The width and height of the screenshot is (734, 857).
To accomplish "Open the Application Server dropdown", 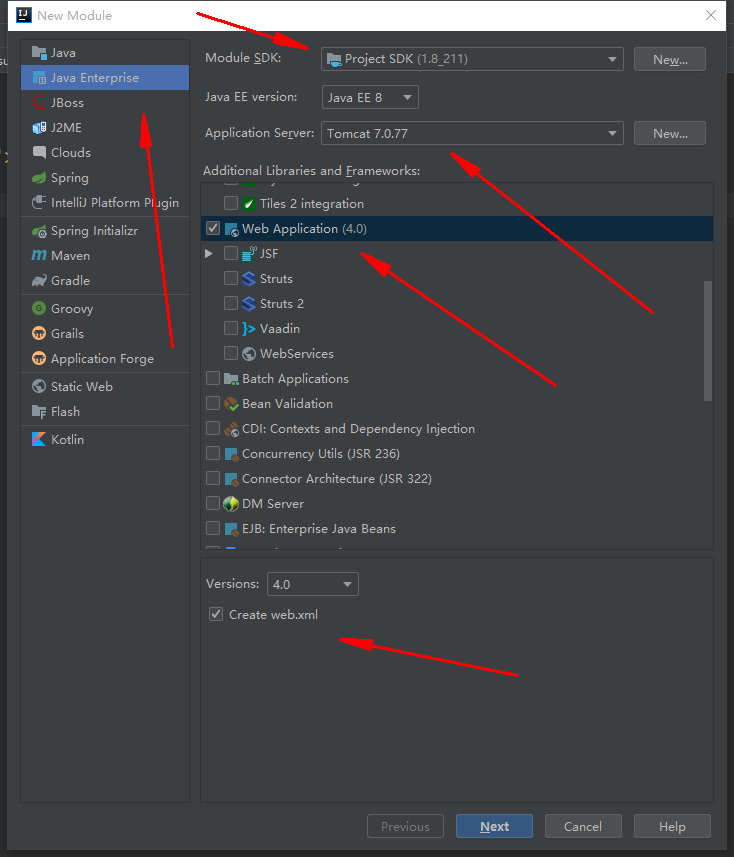I will click(472, 133).
